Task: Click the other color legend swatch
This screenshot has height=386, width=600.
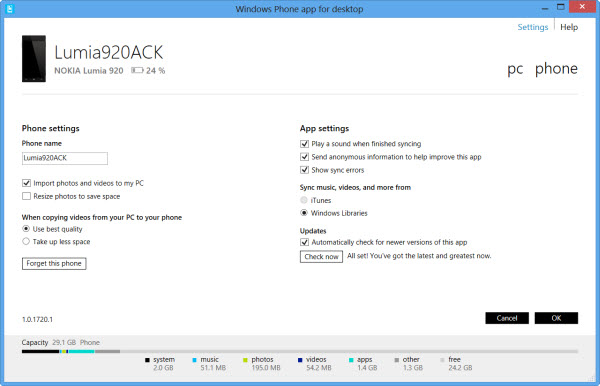Action: tap(396, 360)
